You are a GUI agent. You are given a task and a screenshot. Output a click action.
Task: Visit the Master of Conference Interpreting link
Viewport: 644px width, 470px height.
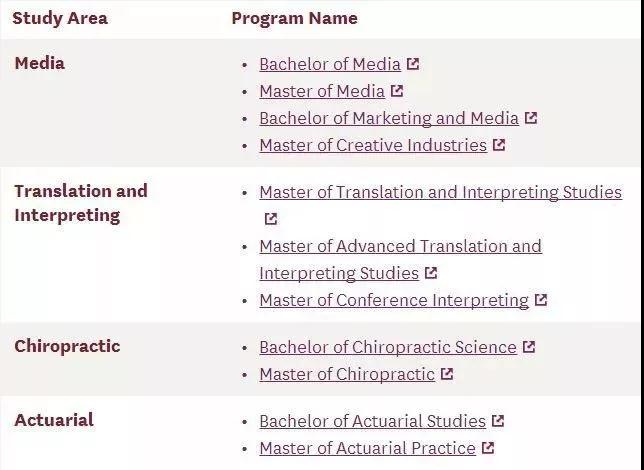point(394,301)
